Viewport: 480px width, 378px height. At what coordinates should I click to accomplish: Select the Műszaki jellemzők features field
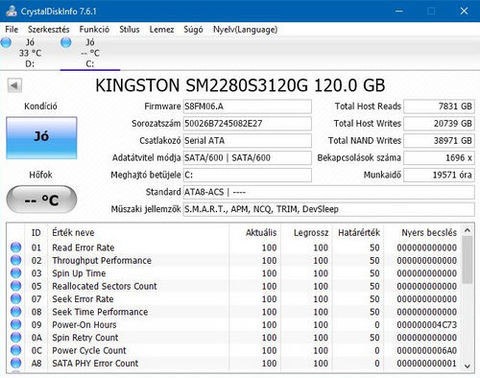(x=329, y=209)
